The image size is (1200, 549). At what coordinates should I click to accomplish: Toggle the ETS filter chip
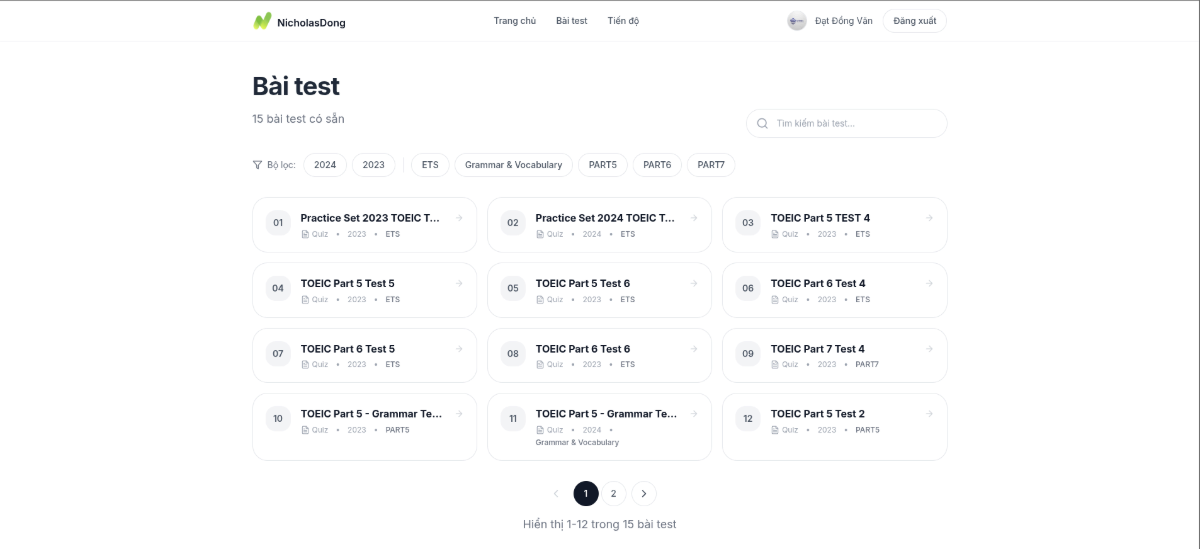click(430, 165)
